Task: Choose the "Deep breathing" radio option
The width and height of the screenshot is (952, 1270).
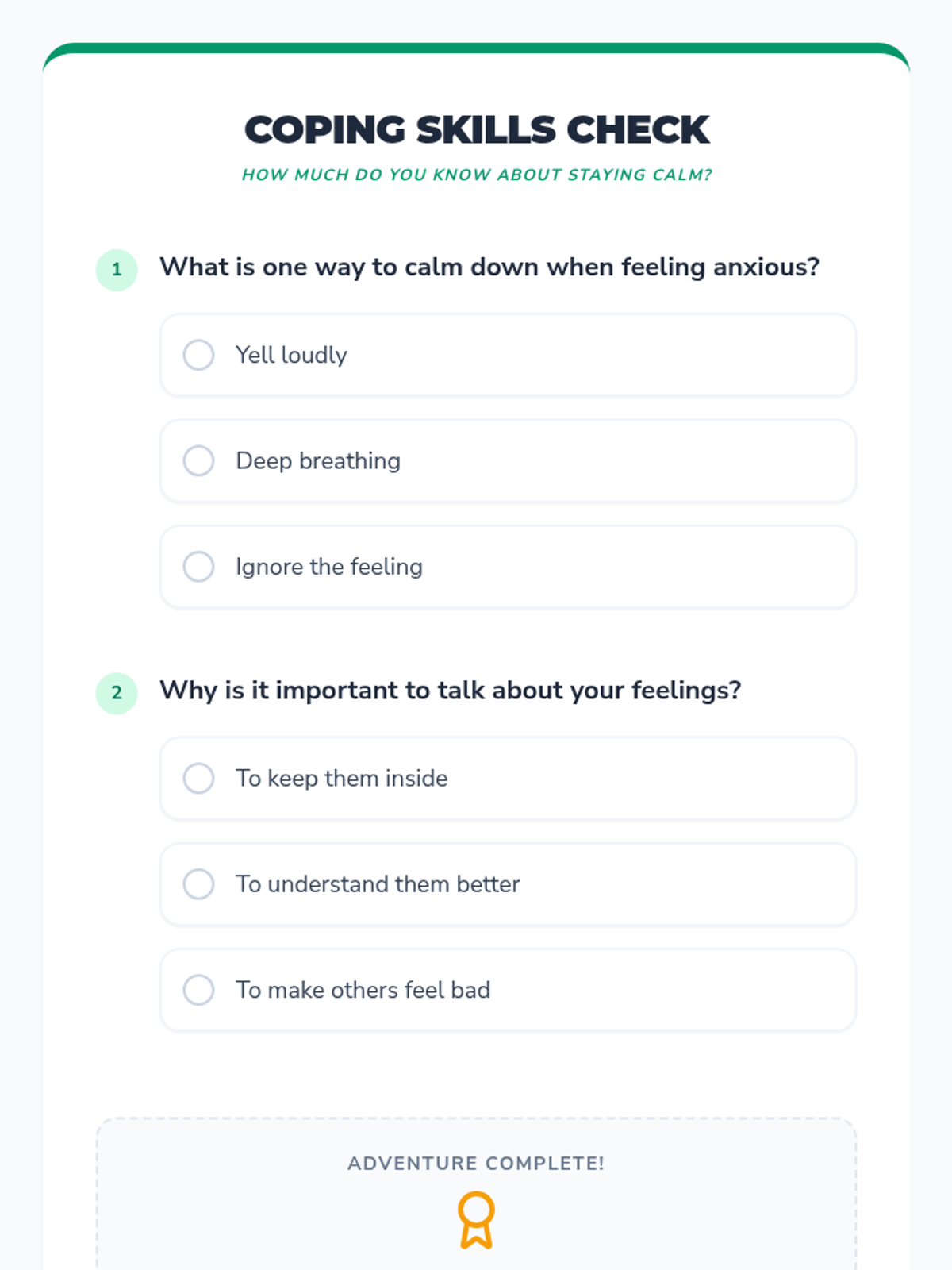Action: tap(198, 460)
